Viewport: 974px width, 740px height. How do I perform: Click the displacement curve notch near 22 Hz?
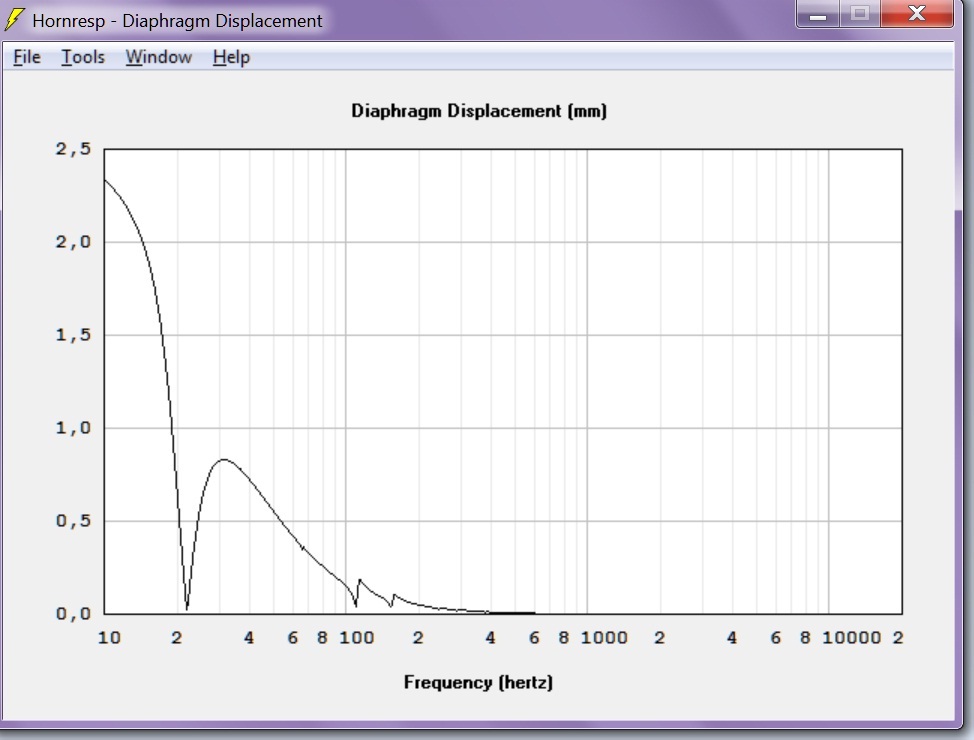[x=187, y=607]
